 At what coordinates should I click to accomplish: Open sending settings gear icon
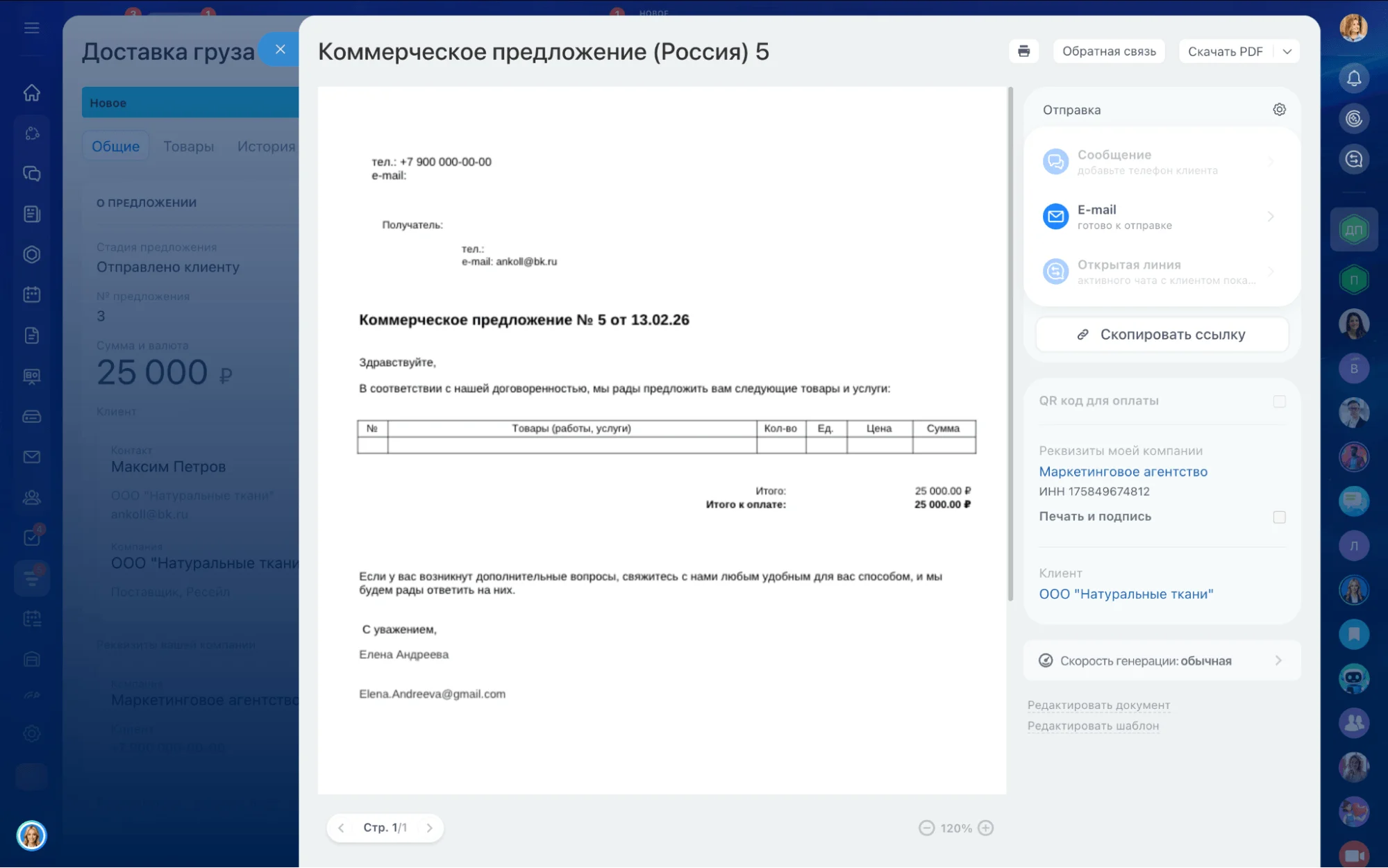(1279, 110)
